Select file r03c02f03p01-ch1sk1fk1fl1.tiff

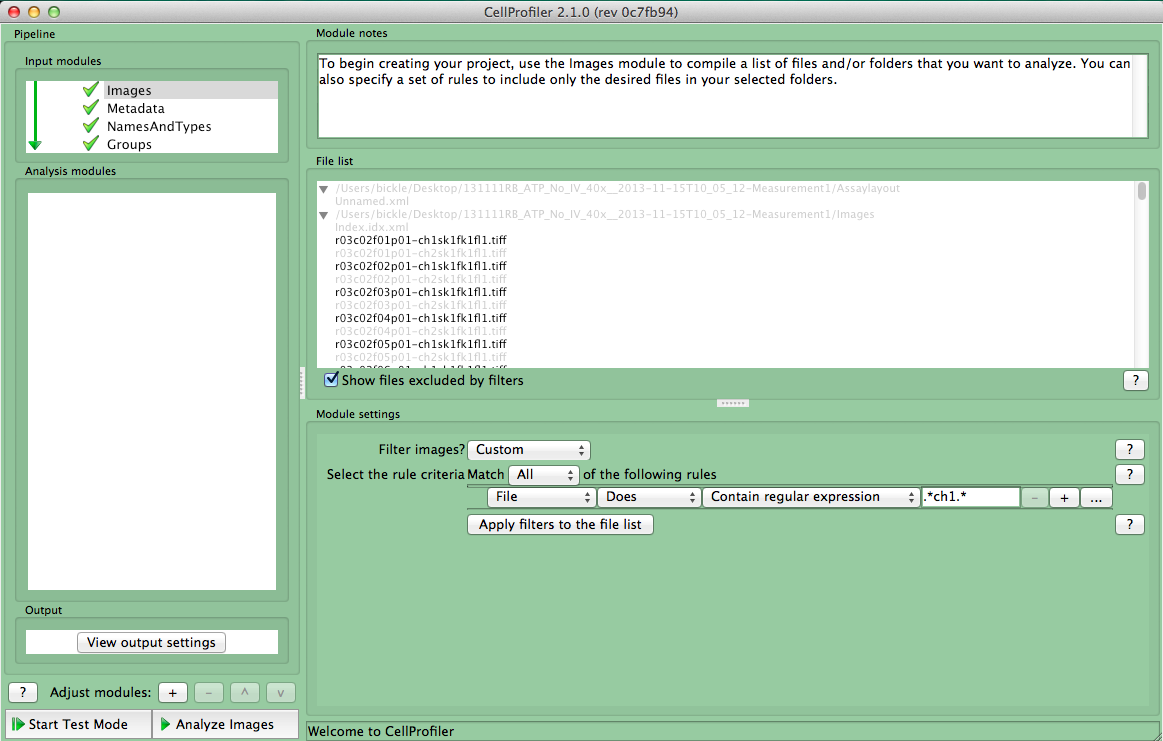click(421, 292)
